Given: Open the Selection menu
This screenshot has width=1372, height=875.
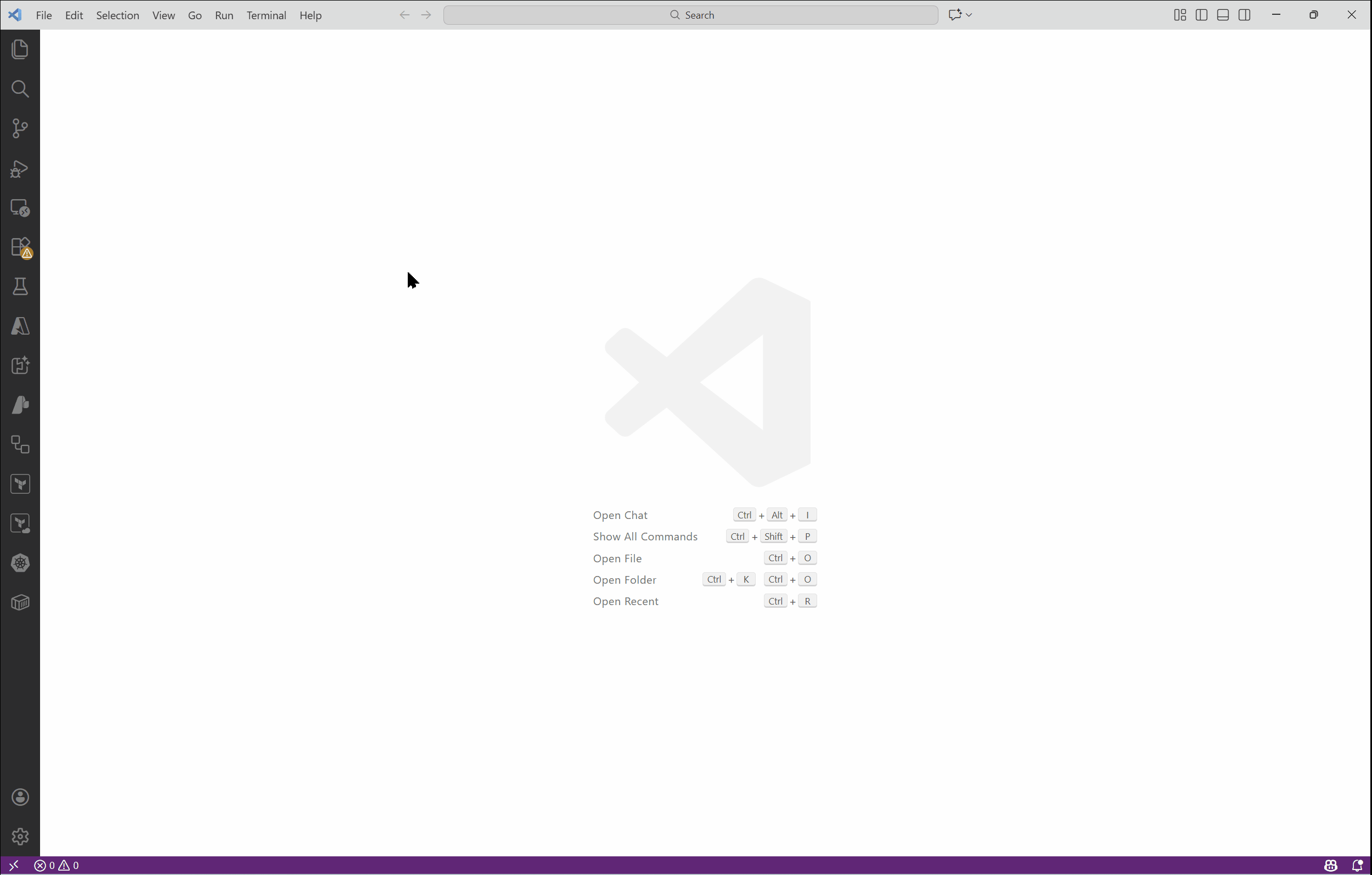Looking at the screenshot, I should click(117, 15).
